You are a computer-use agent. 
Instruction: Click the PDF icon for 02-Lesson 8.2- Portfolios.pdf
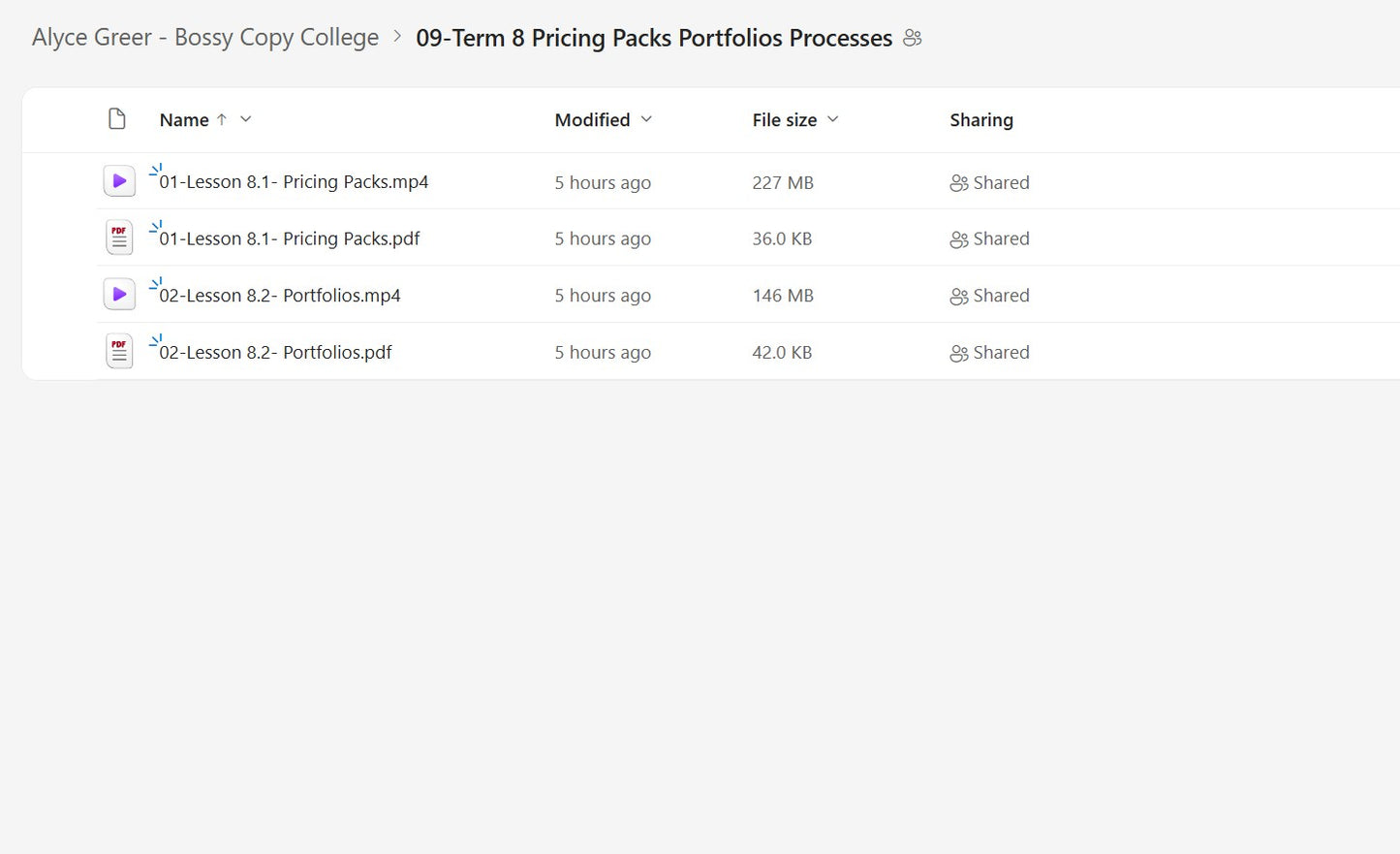(118, 350)
